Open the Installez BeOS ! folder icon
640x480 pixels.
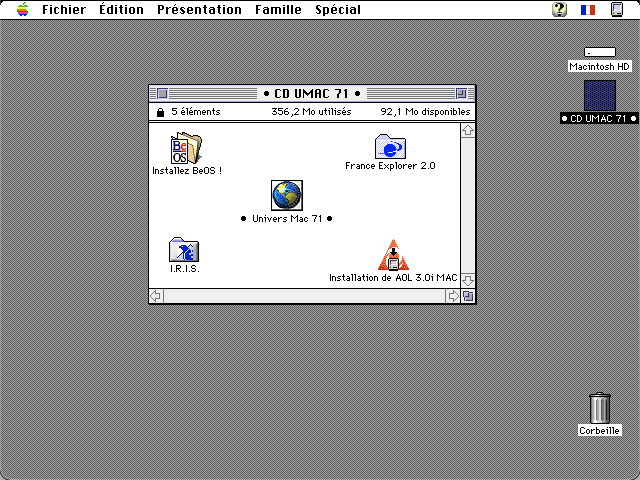coord(186,148)
